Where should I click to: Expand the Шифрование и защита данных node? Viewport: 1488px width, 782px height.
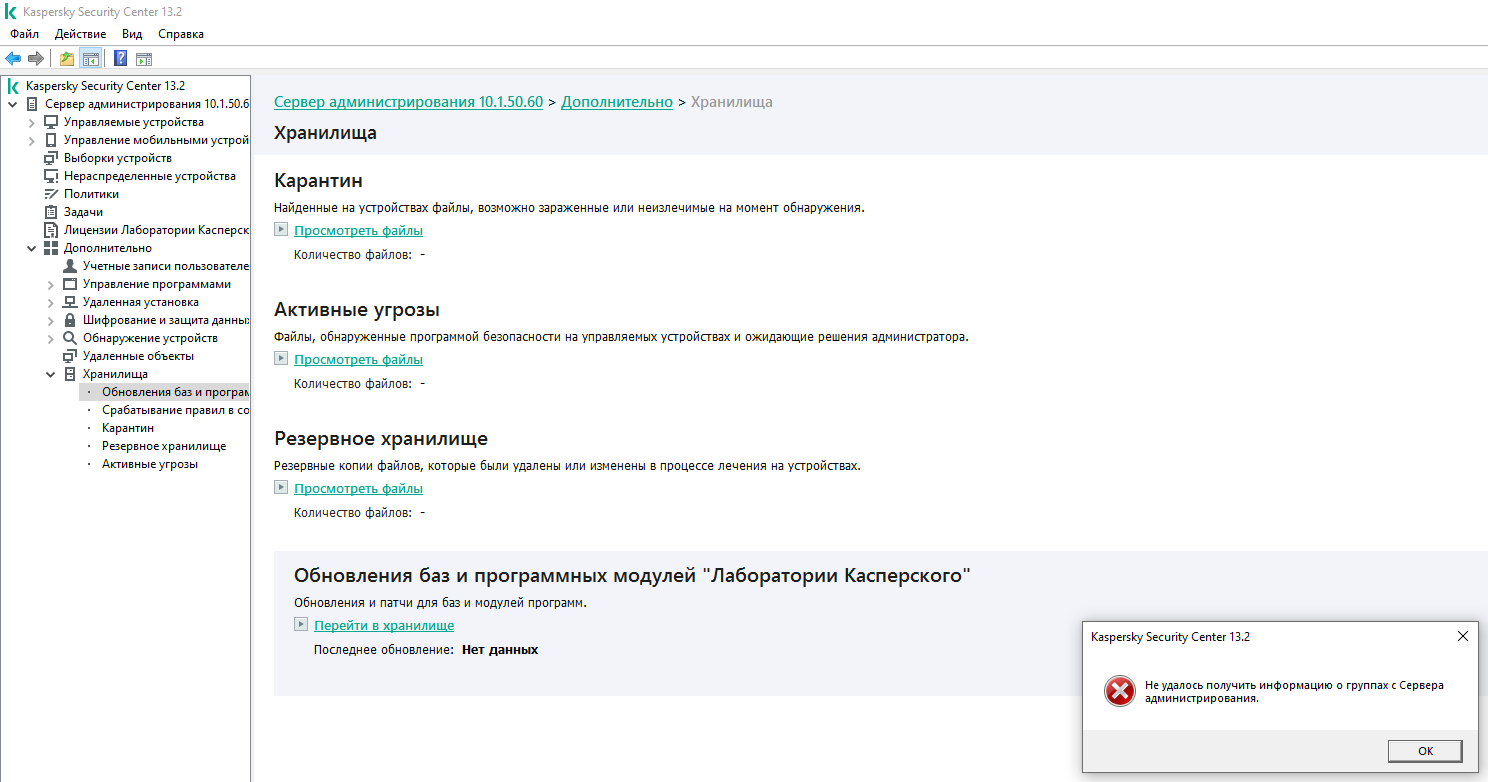point(50,320)
